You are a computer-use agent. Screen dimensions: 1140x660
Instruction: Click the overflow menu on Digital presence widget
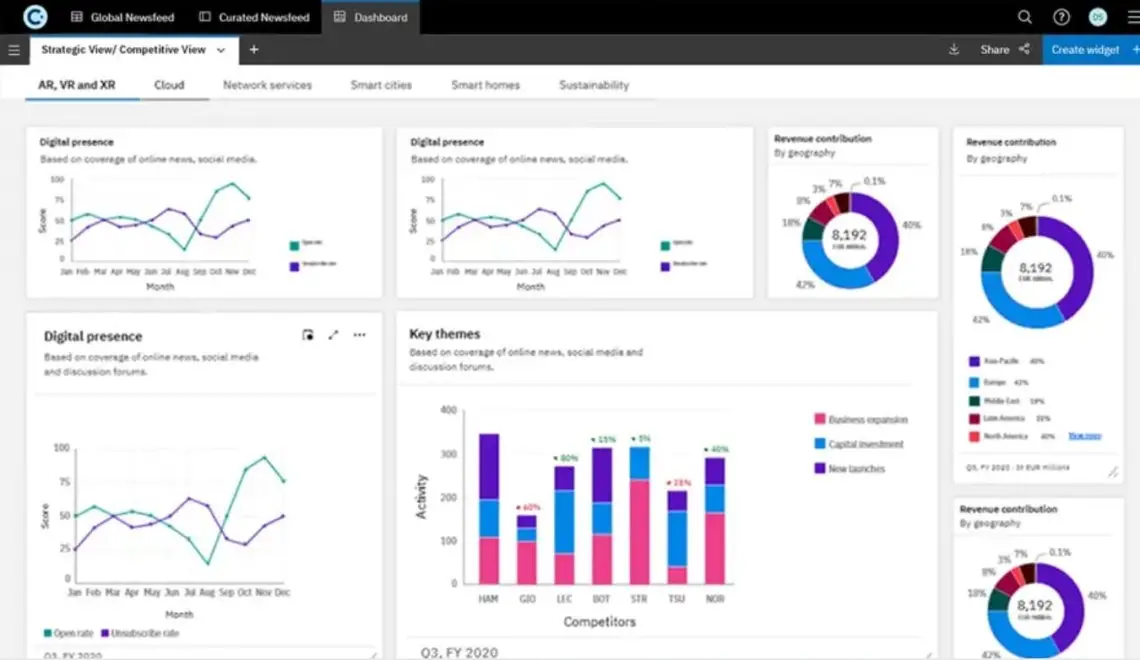tap(359, 335)
